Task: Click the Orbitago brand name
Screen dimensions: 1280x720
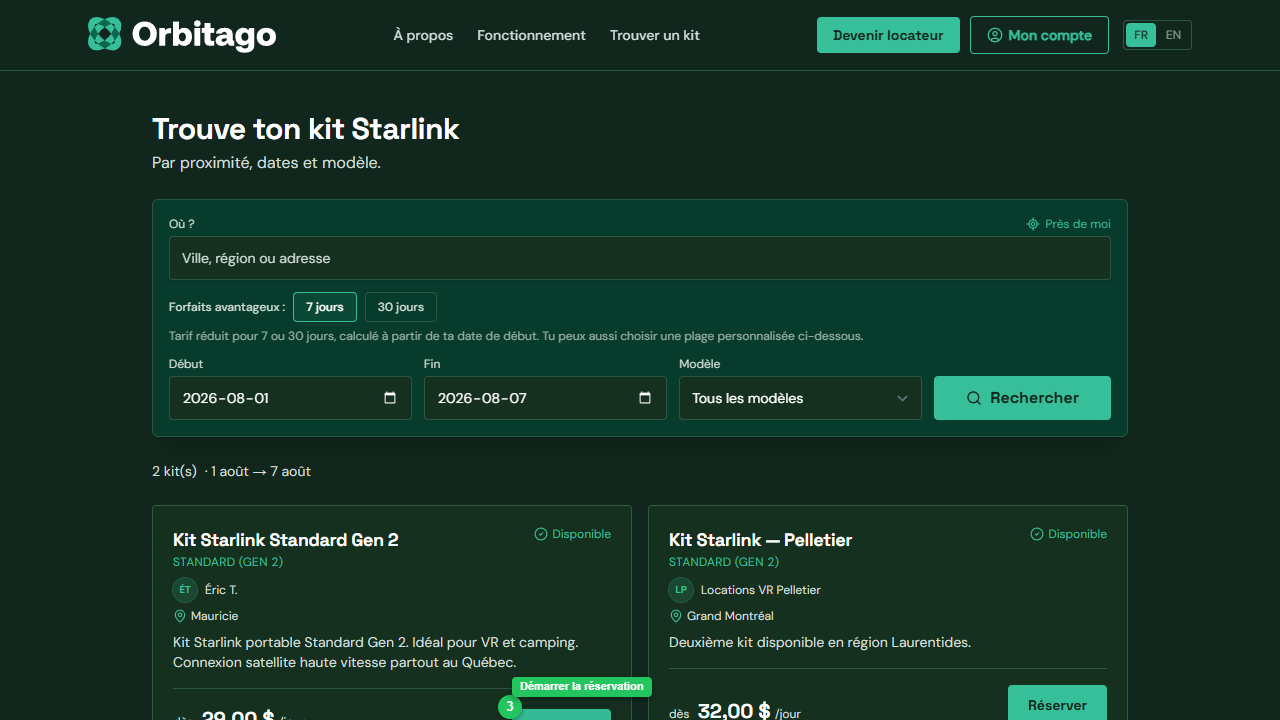Action: [204, 35]
